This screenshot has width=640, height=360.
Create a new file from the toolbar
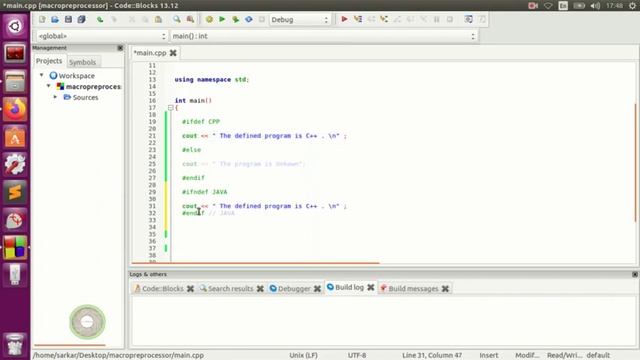(42, 19)
